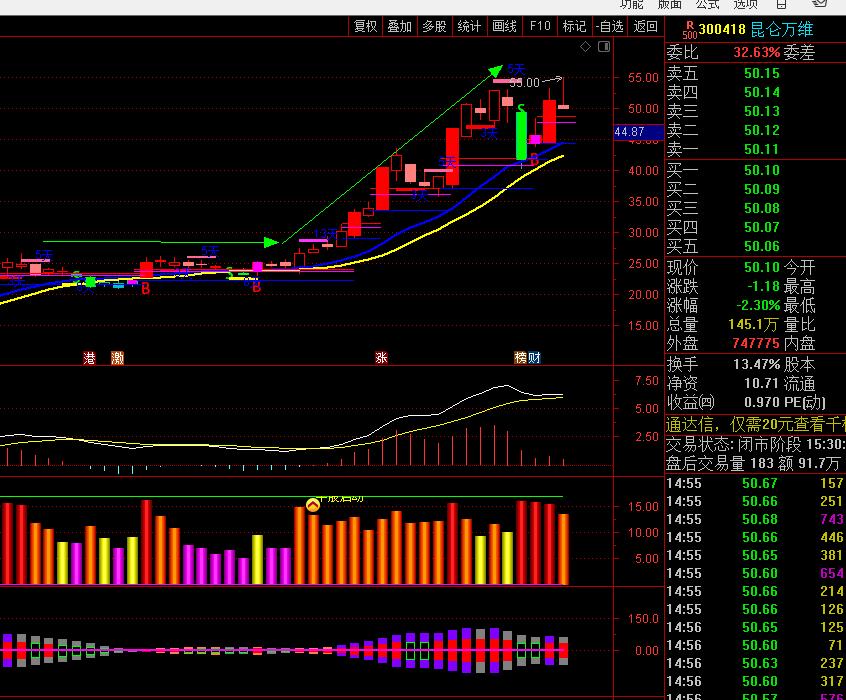Click the blue 44.87 price label
Image resolution: width=846 pixels, height=700 pixels.
coord(638,132)
